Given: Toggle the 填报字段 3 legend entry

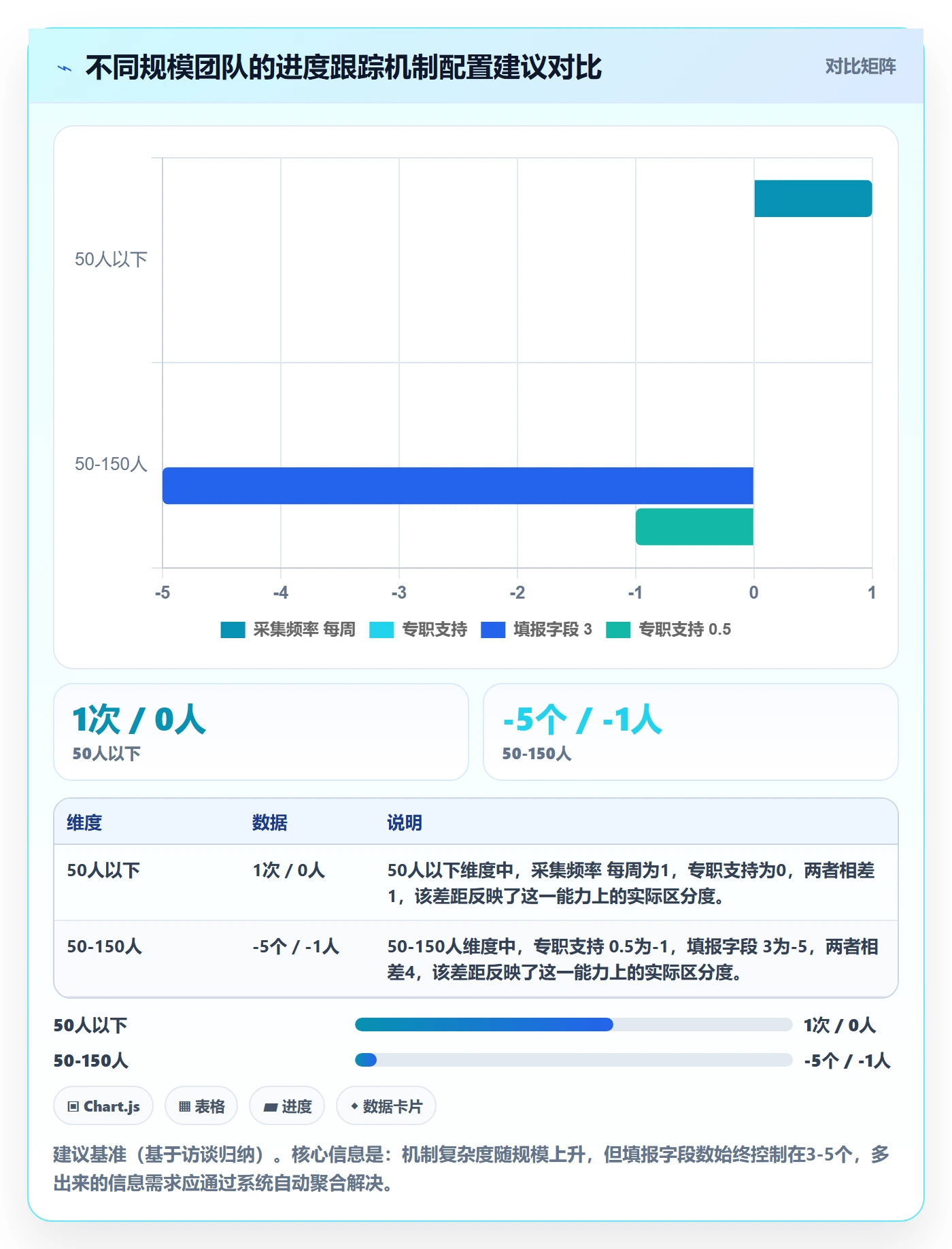Looking at the screenshot, I should (x=537, y=630).
